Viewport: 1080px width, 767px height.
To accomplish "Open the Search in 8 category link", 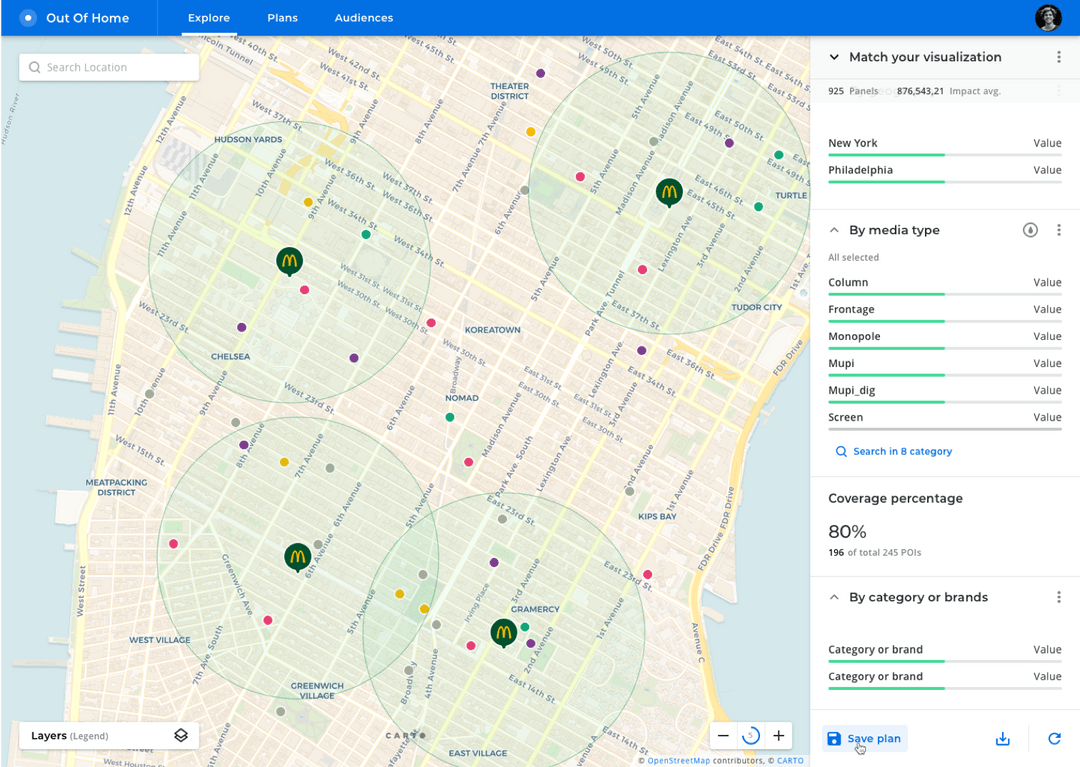I will tap(893, 451).
